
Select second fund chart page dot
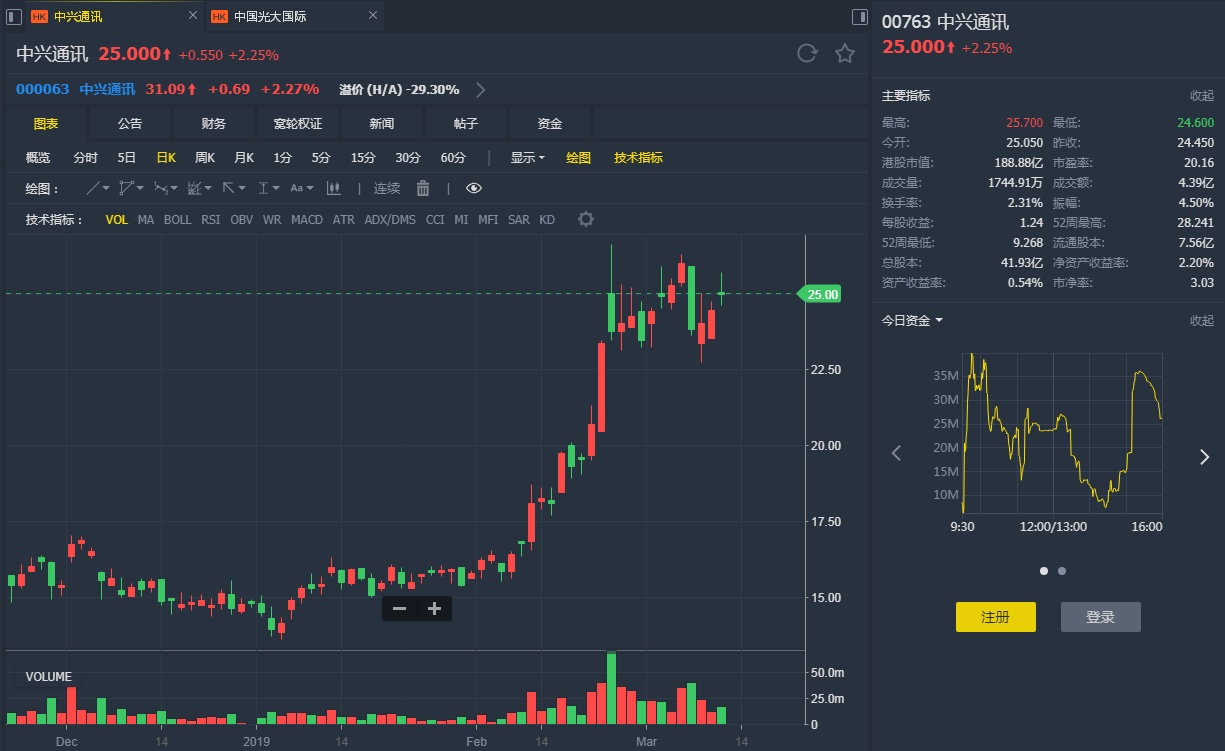click(x=1062, y=571)
